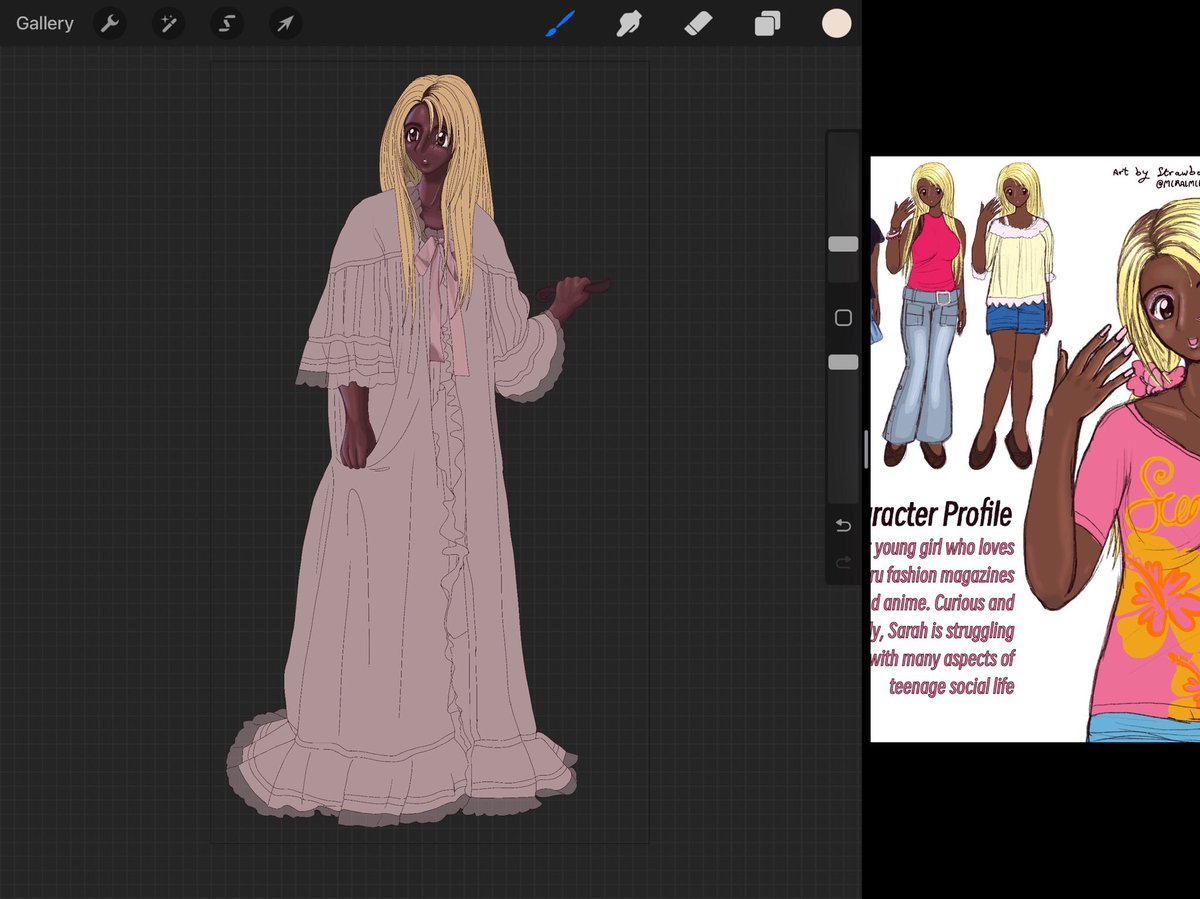The image size is (1200, 899).
Task: Click the brush opacity slider handle
Action: [843, 362]
